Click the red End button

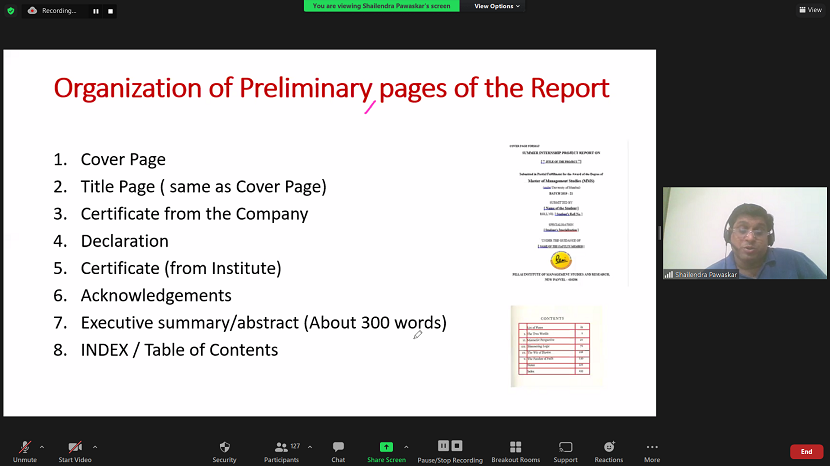806,451
